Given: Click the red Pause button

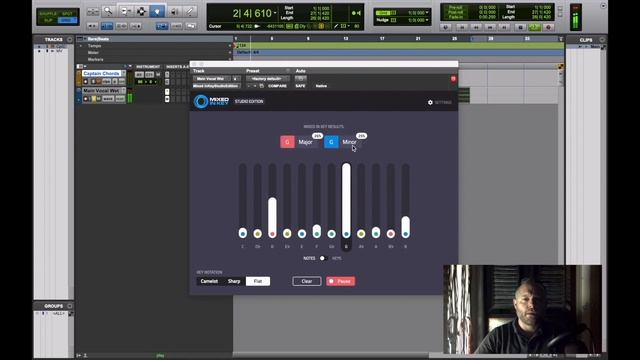Looking at the screenshot, I should tap(340, 281).
